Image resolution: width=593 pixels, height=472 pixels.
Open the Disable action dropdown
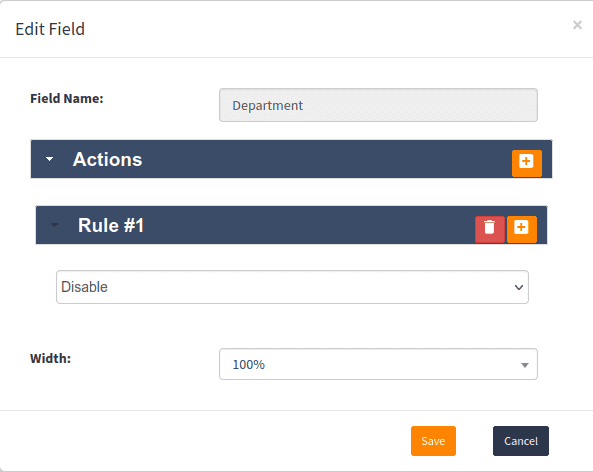point(292,287)
